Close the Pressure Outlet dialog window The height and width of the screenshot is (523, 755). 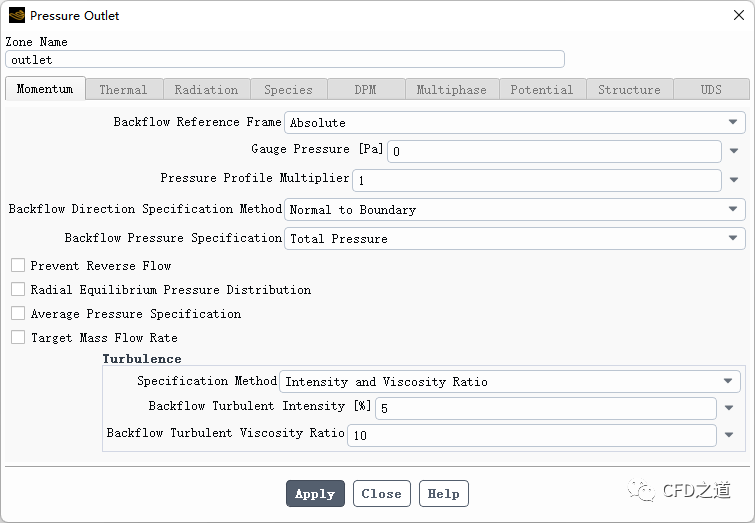pyautogui.click(x=738, y=16)
